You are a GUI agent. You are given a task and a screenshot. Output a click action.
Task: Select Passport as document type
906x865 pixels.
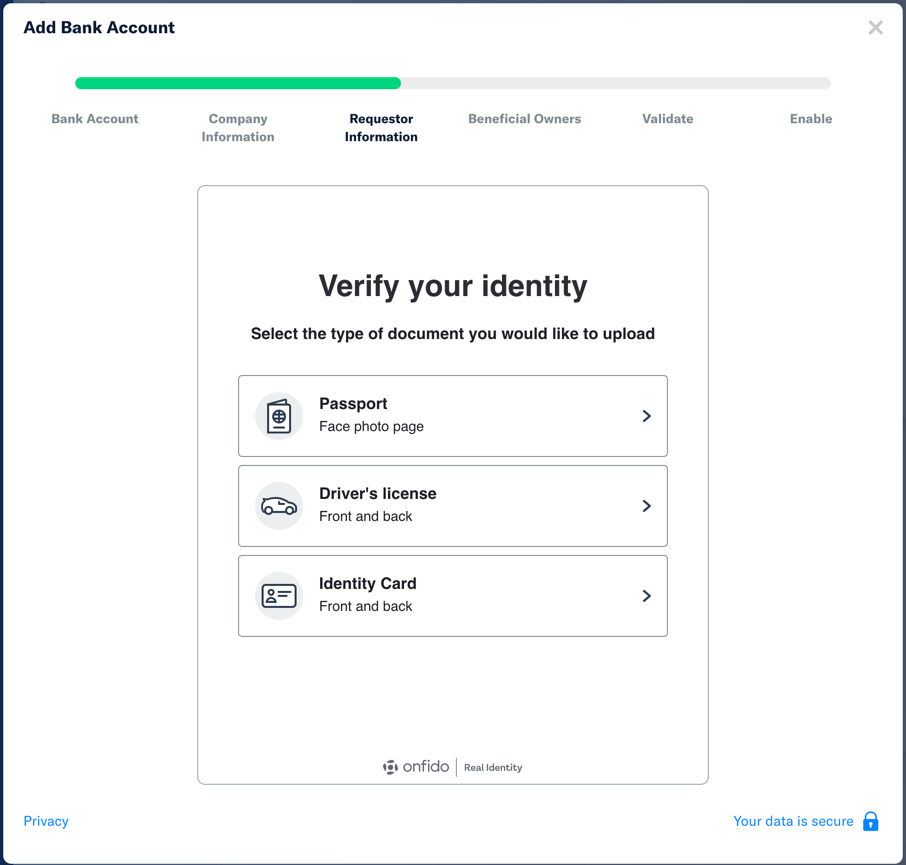(x=453, y=416)
